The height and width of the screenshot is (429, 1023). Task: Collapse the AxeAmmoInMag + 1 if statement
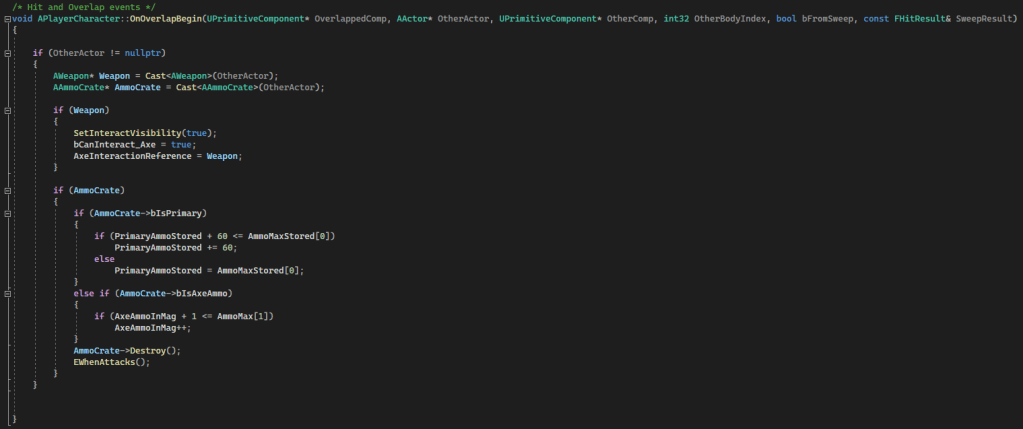pos(7,316)
